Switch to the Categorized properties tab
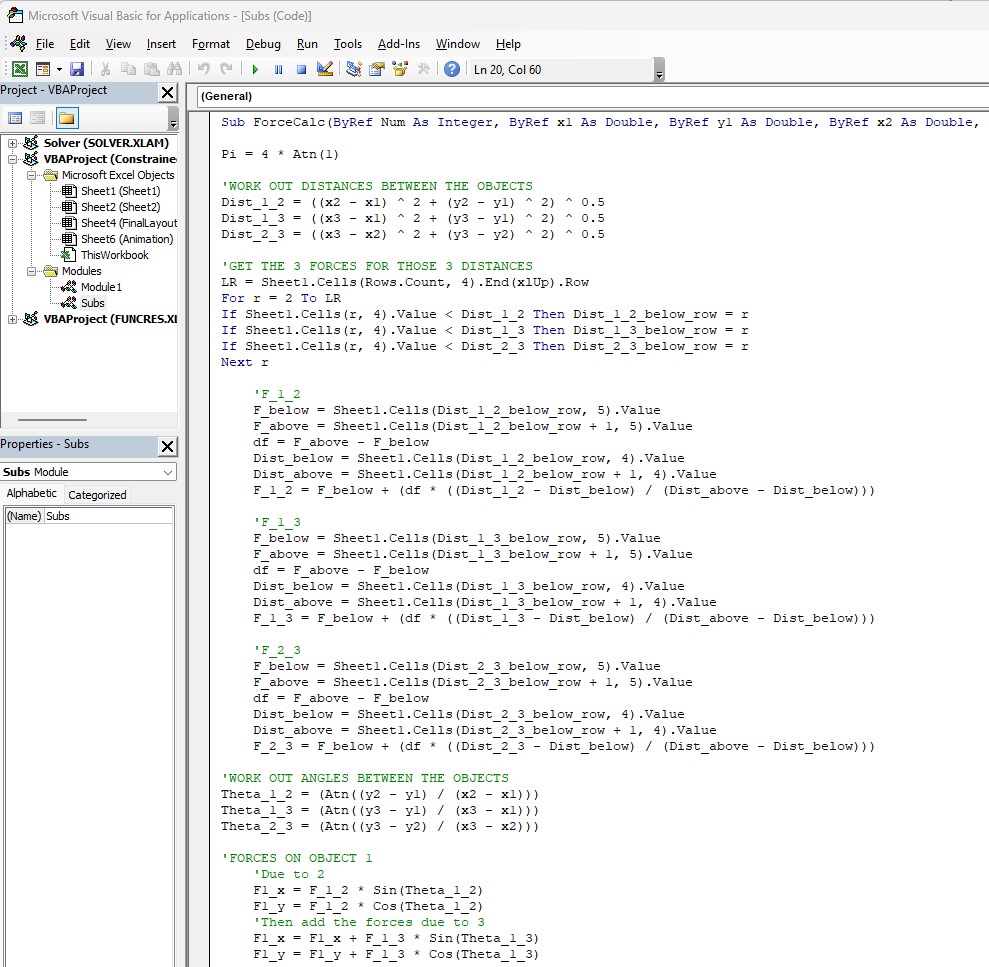The image size is (989, 967). pos(97,495)
